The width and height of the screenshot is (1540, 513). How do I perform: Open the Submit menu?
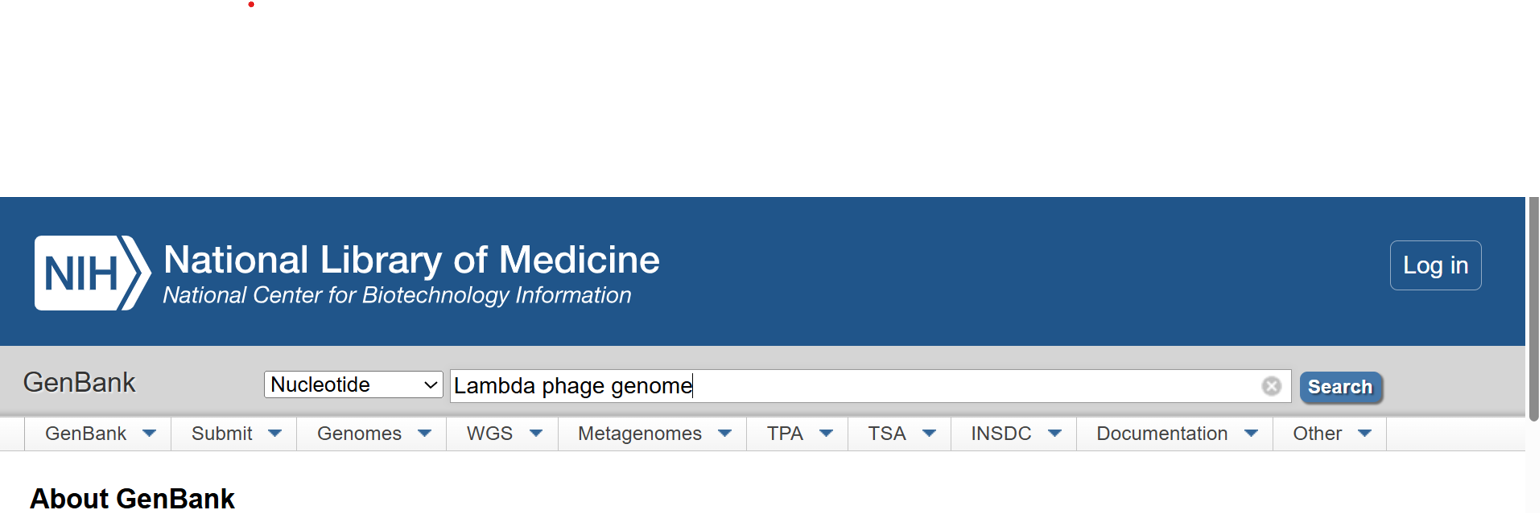[x=222, y=434]
